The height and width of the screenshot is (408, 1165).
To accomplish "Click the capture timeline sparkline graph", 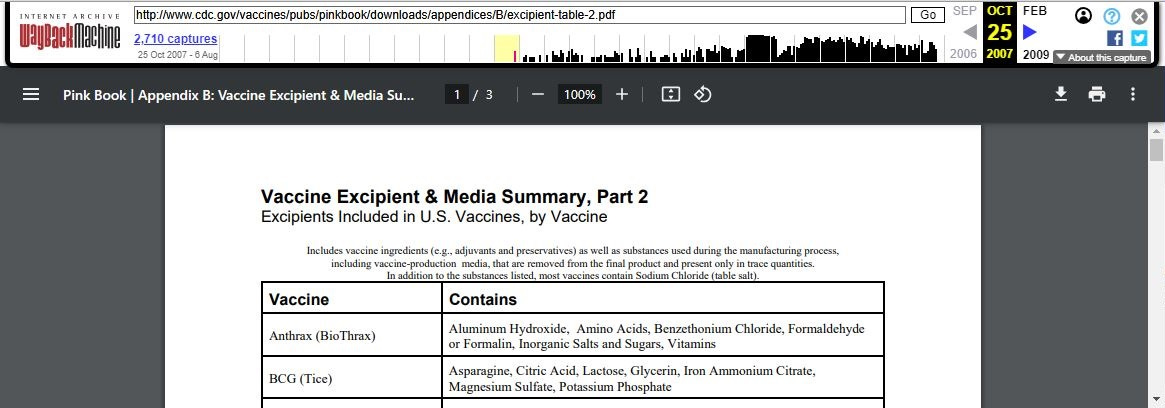I will [580, 48].
